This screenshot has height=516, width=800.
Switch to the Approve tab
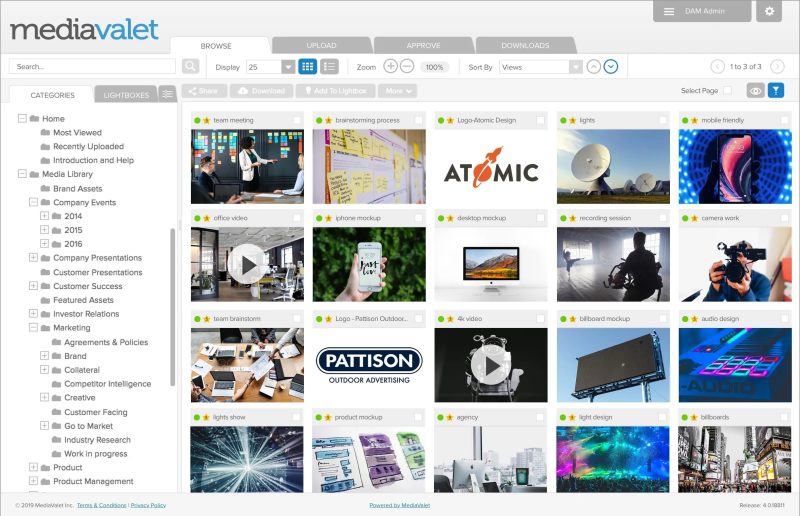tap(423, 45)
